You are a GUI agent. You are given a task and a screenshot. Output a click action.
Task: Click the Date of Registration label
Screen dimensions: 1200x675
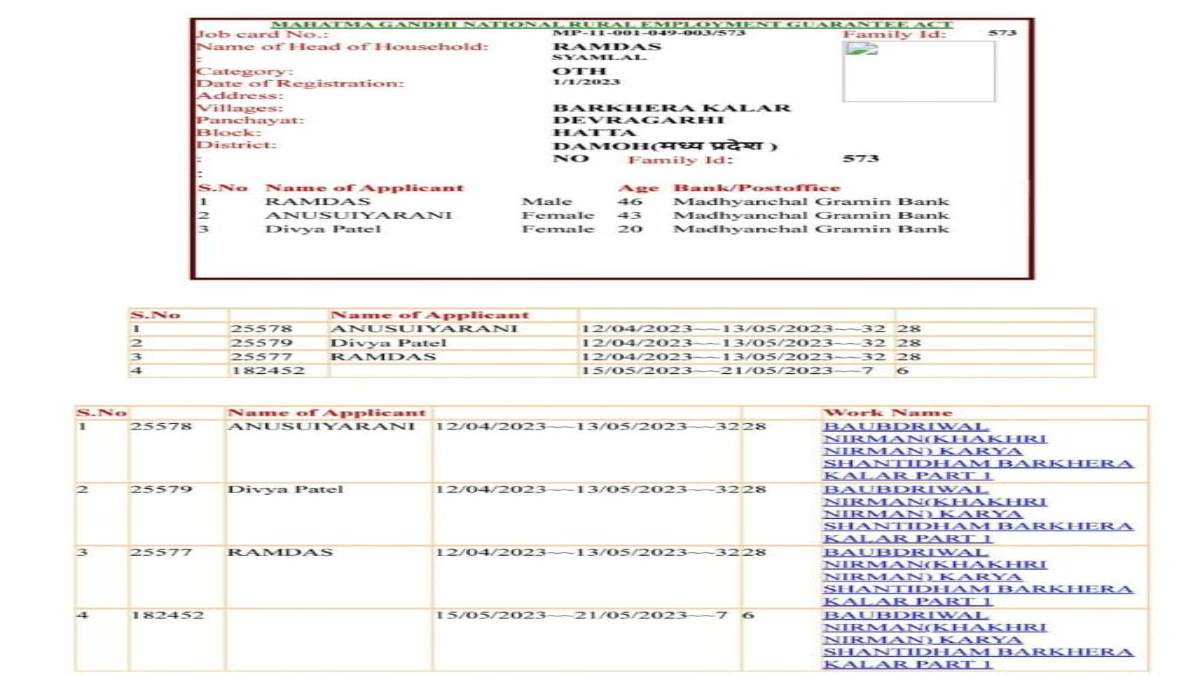click(x=300, y=83)
